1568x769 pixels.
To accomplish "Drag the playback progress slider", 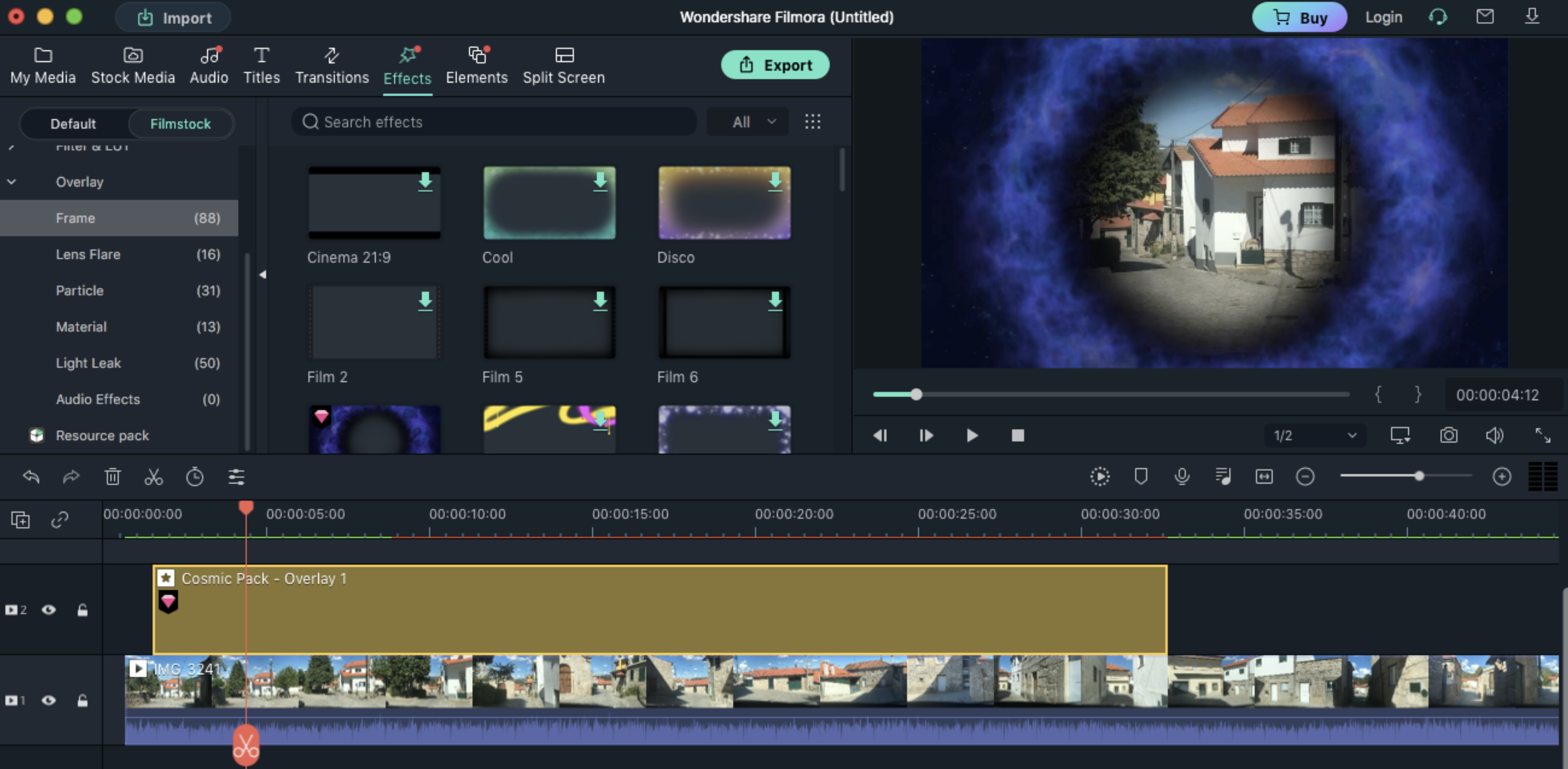I will coord(916,394).
